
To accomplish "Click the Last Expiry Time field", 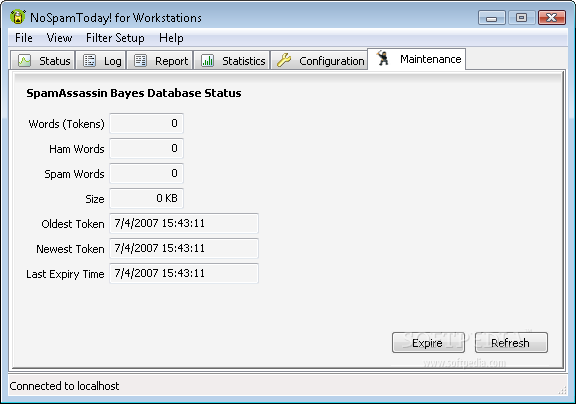I will pos(184,273).
